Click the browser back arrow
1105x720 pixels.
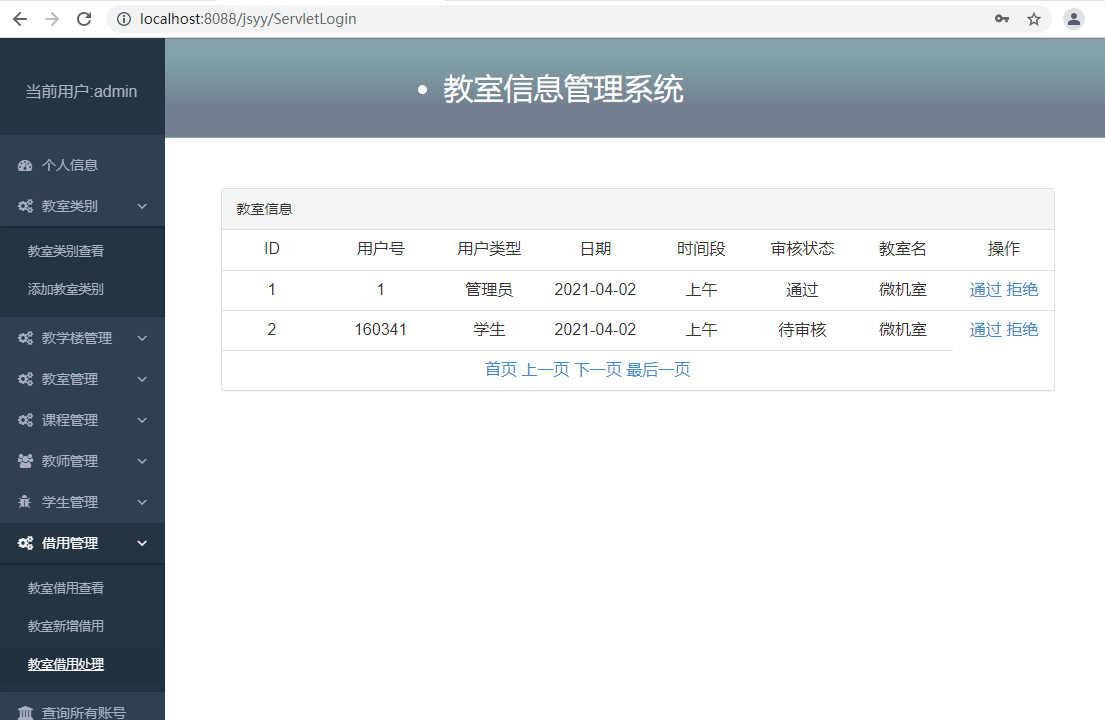click(20, 19)
